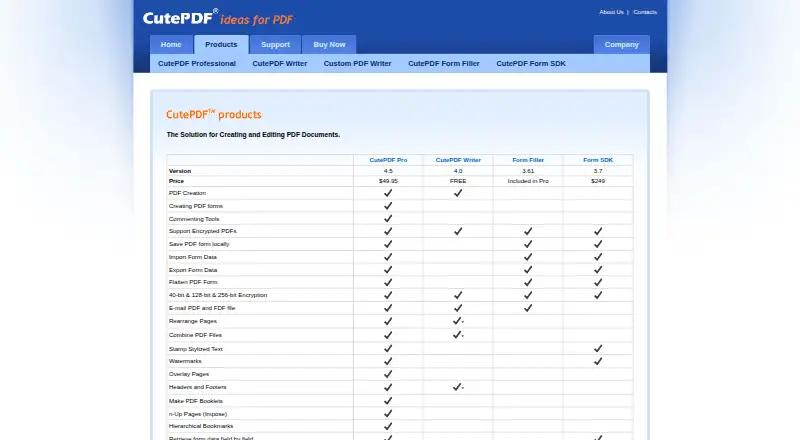The height and width of the screenshot is (440, 800).
Task: Click version 3.7 cell
Action: point(598,171)
